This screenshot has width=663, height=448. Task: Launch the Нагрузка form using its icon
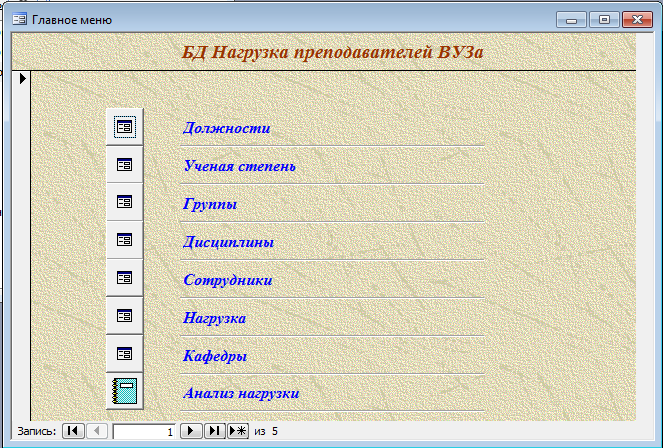point(124,316)
